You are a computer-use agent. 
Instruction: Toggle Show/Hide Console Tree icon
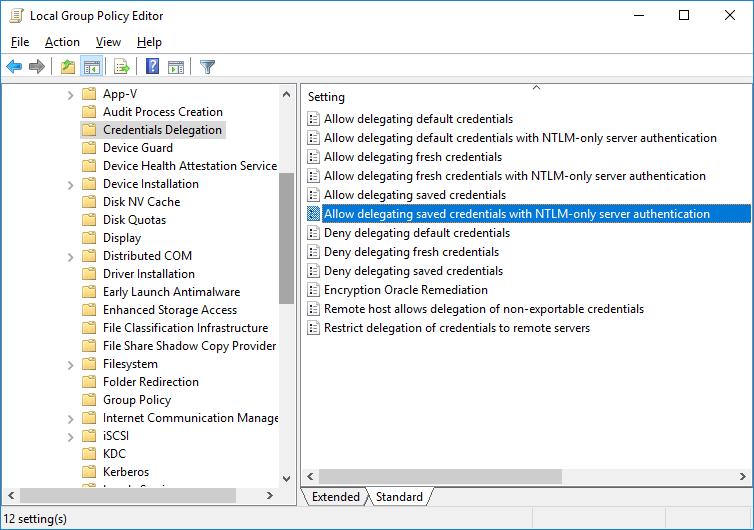tap(91, 66)
